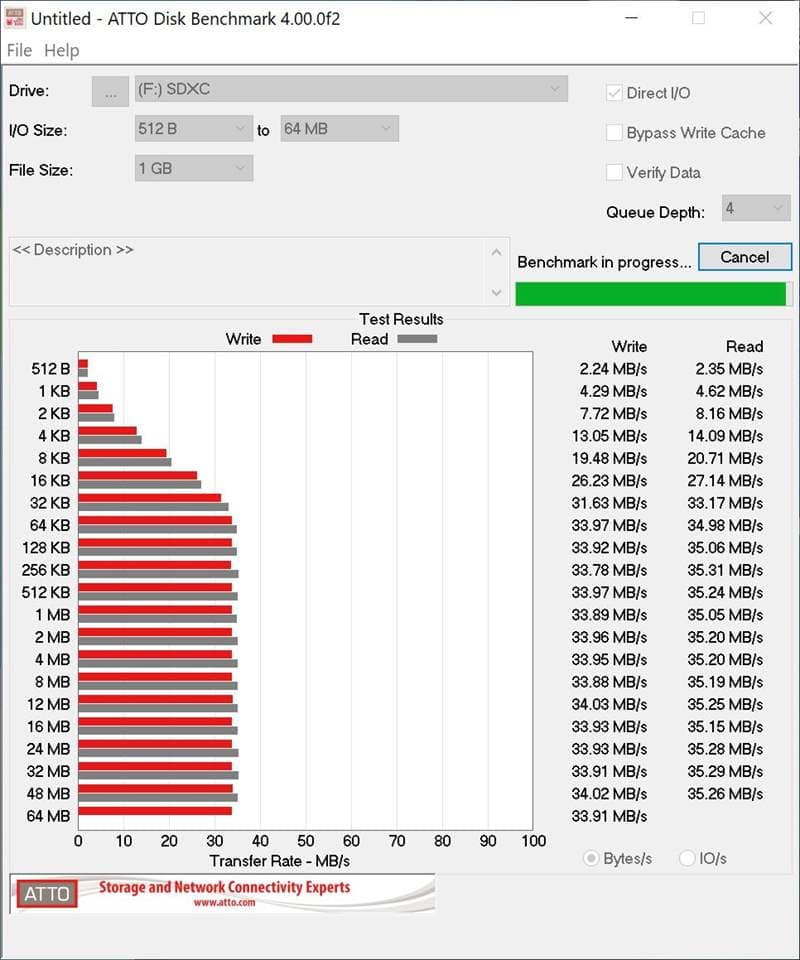Open the 512 B I/O size dropdown
Screen dimensions: 800x960
pyautogui.click(x=193, y=129)
